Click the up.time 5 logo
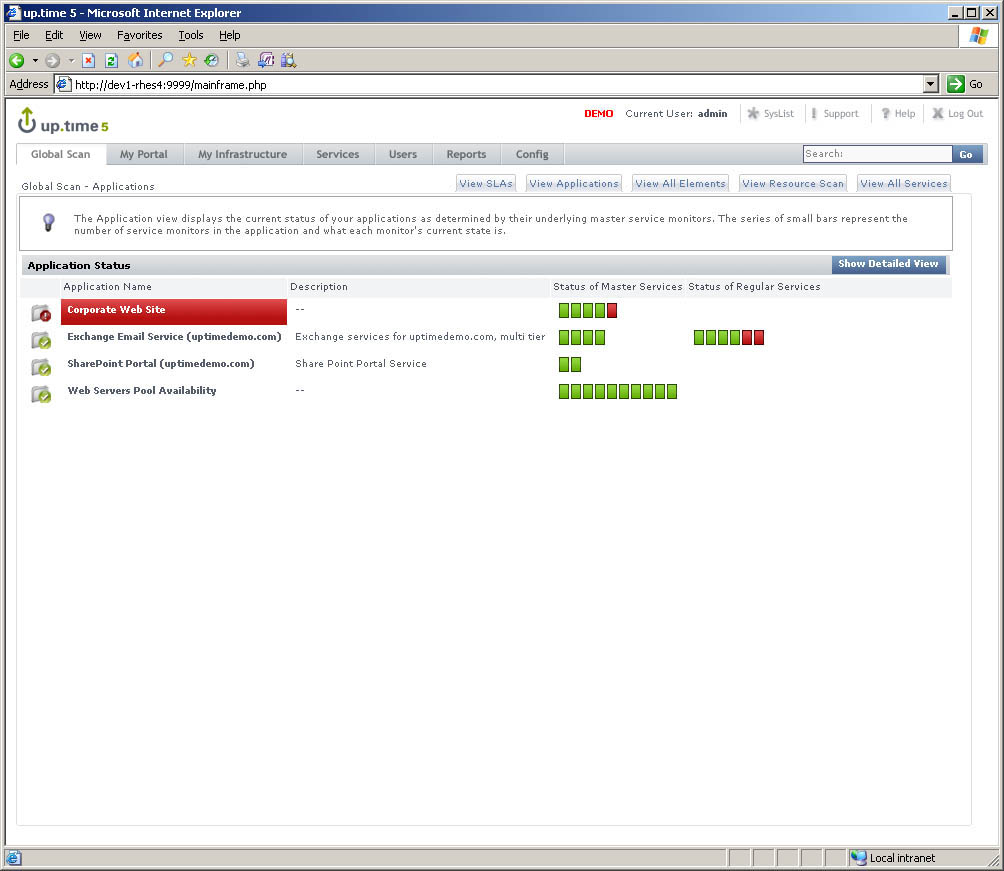 (63, 121)
